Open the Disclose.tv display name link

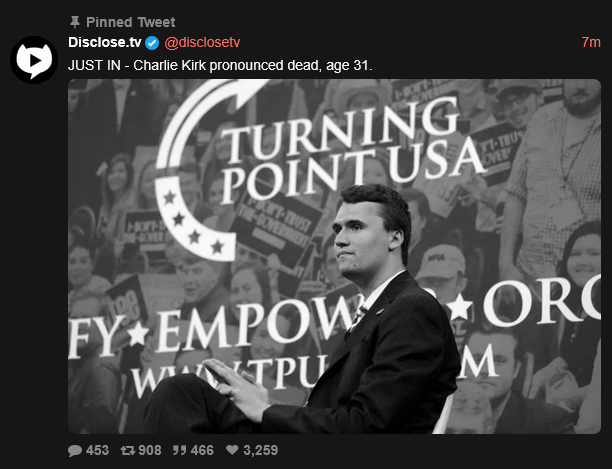(105, 42)
